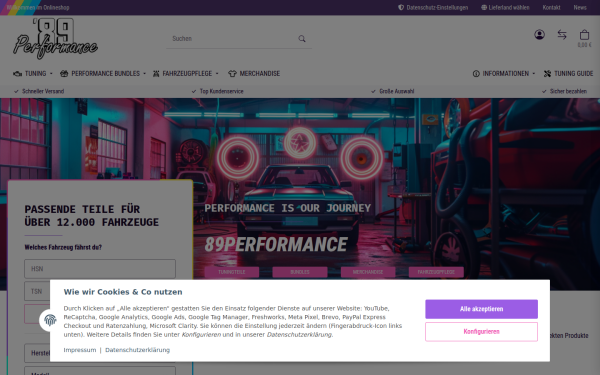Click the Tuningteile banner button
This screenshot has width=600, height=375.
pyautogui.click(x=232, y=272)
